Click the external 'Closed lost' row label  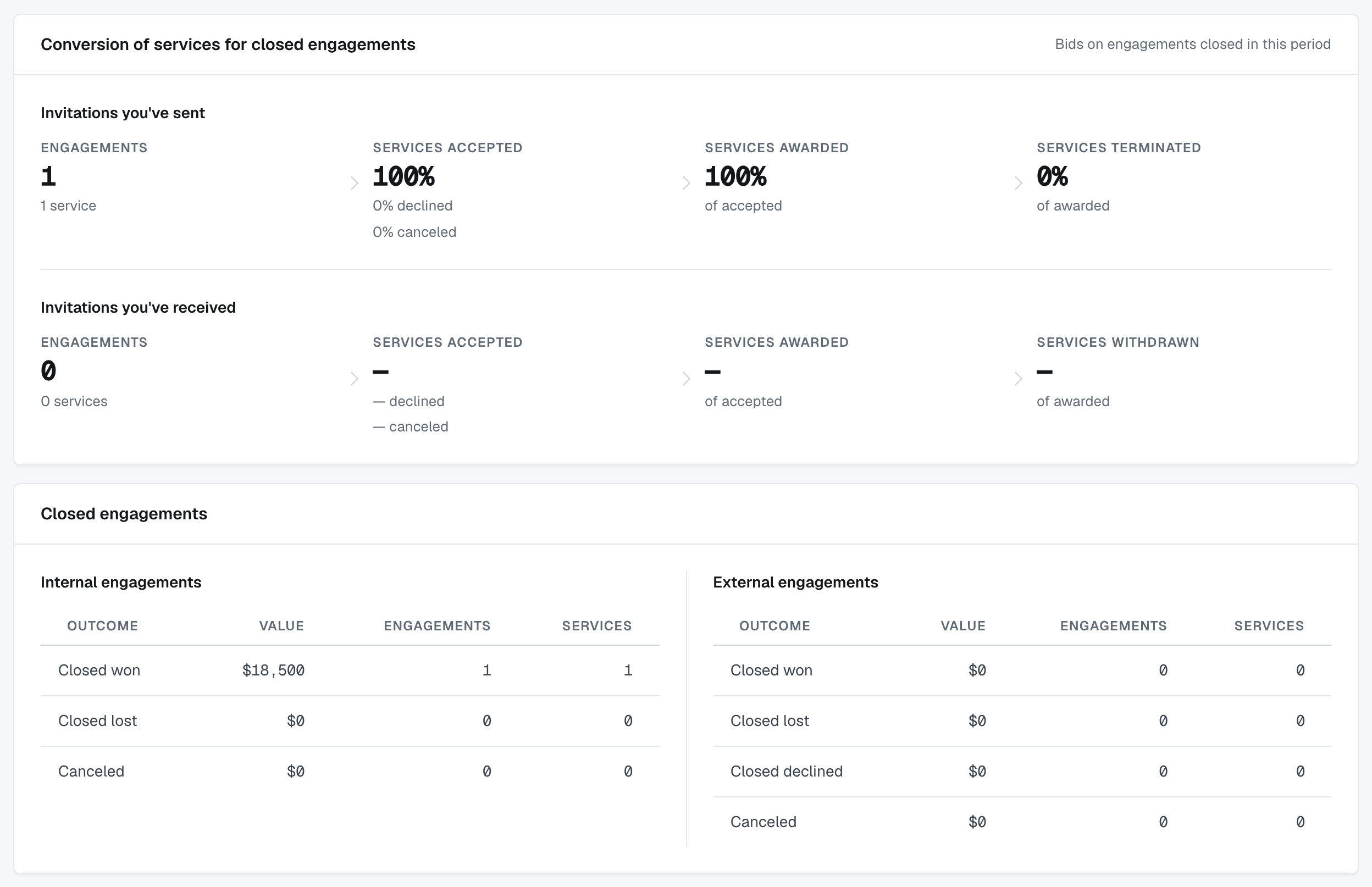[770, 721]
